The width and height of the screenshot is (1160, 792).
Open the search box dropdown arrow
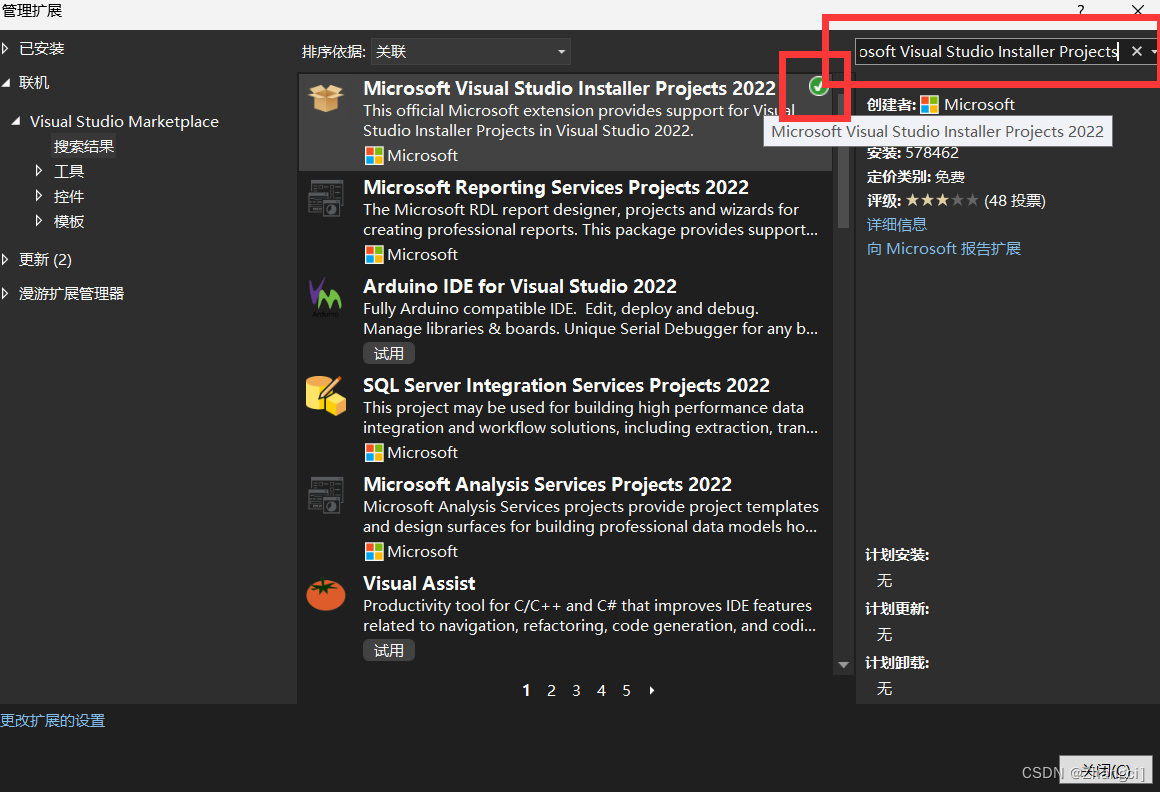pyautogui.click(x=1153, y=52)
